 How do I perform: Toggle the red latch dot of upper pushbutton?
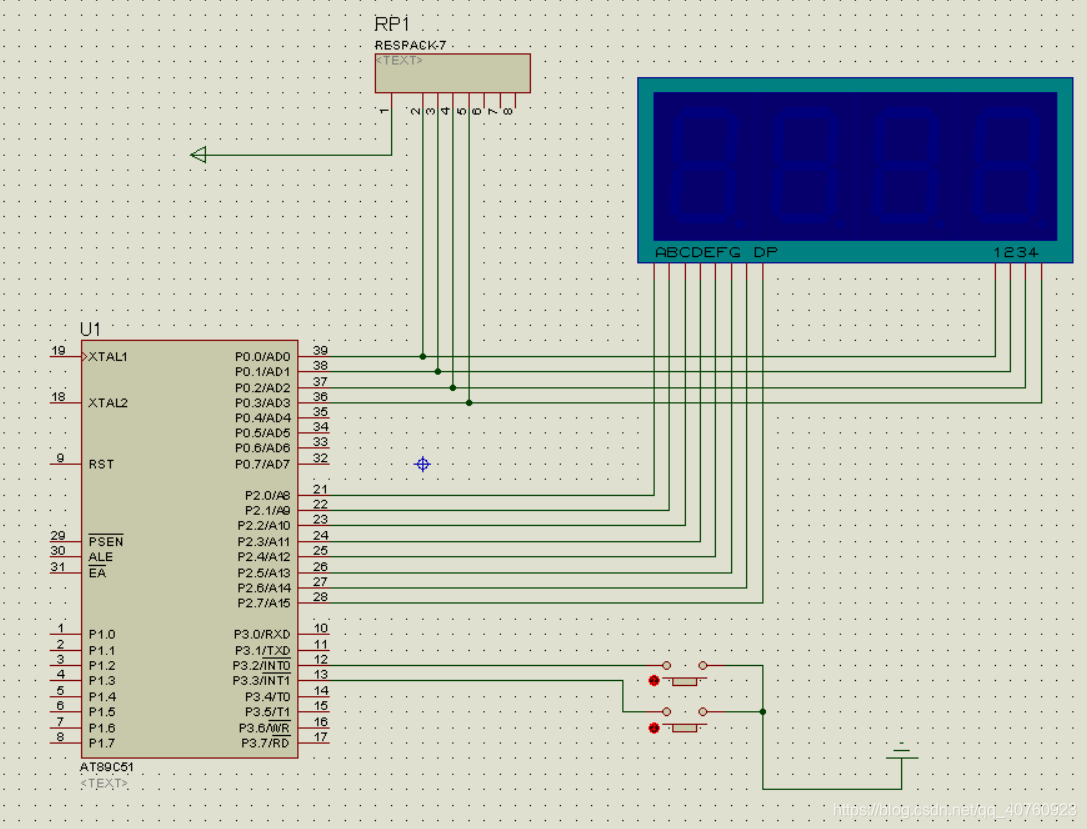click(654, 681)
